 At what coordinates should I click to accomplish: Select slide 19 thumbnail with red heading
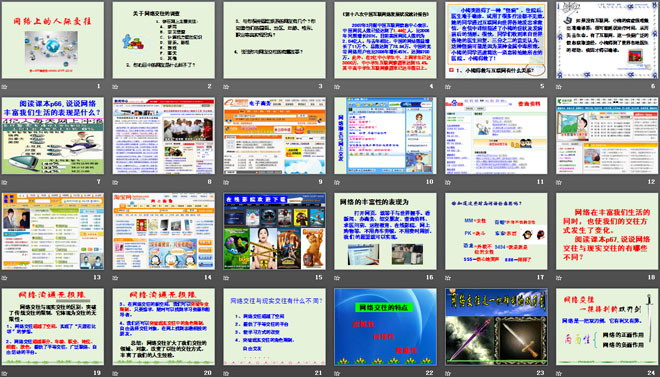click(53, 327)
